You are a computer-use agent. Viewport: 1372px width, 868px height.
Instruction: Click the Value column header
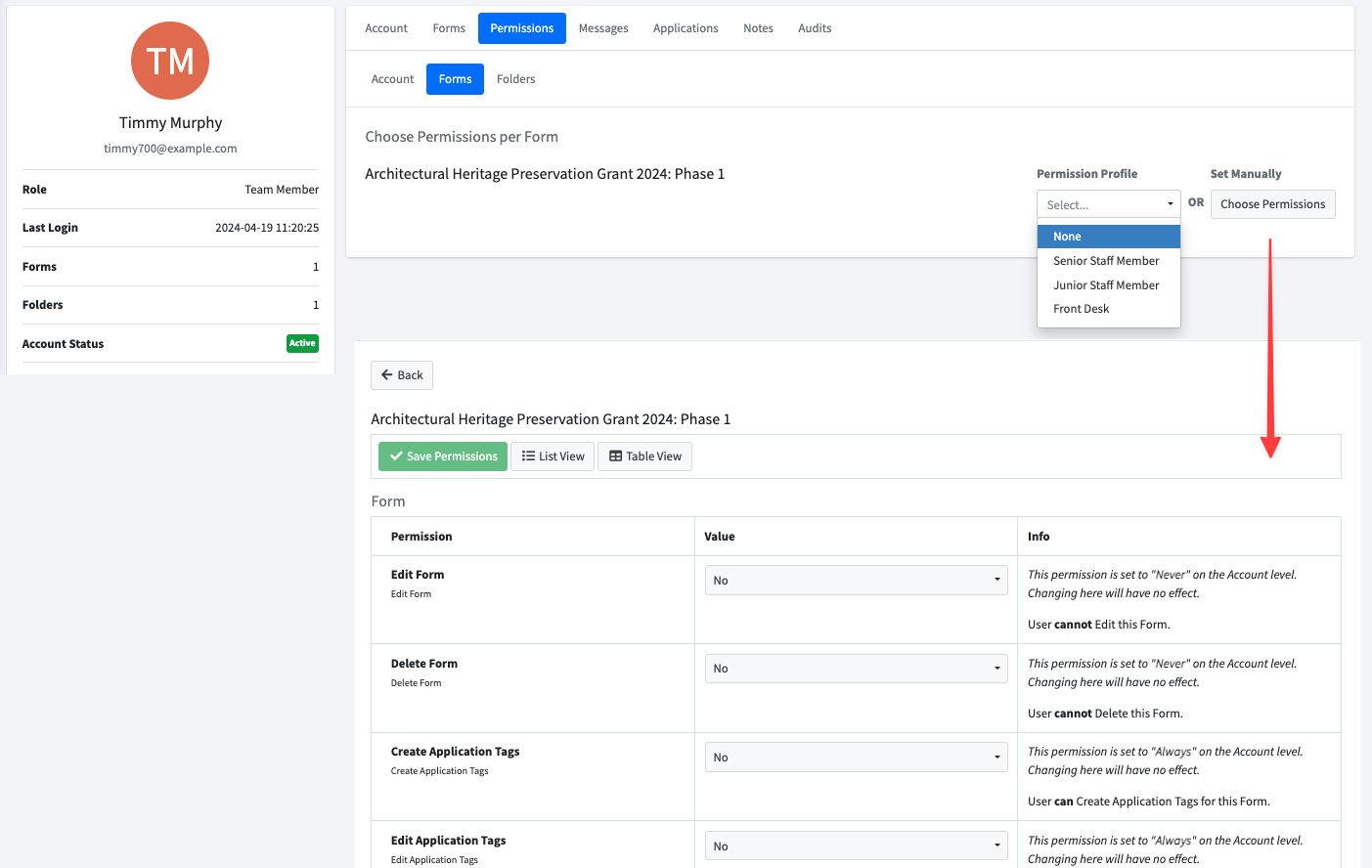pyautogui.click(x=720, y=537)
